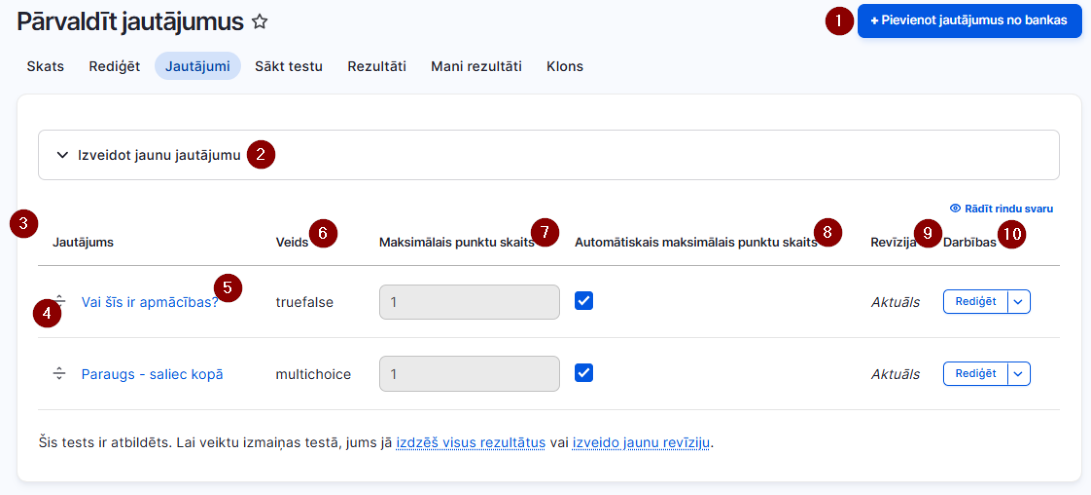Click Rediģēt button for 'Vai šīs ir apmācības?'
Viewport: 1091px width, 495px height.
click(x=975, y=301)
